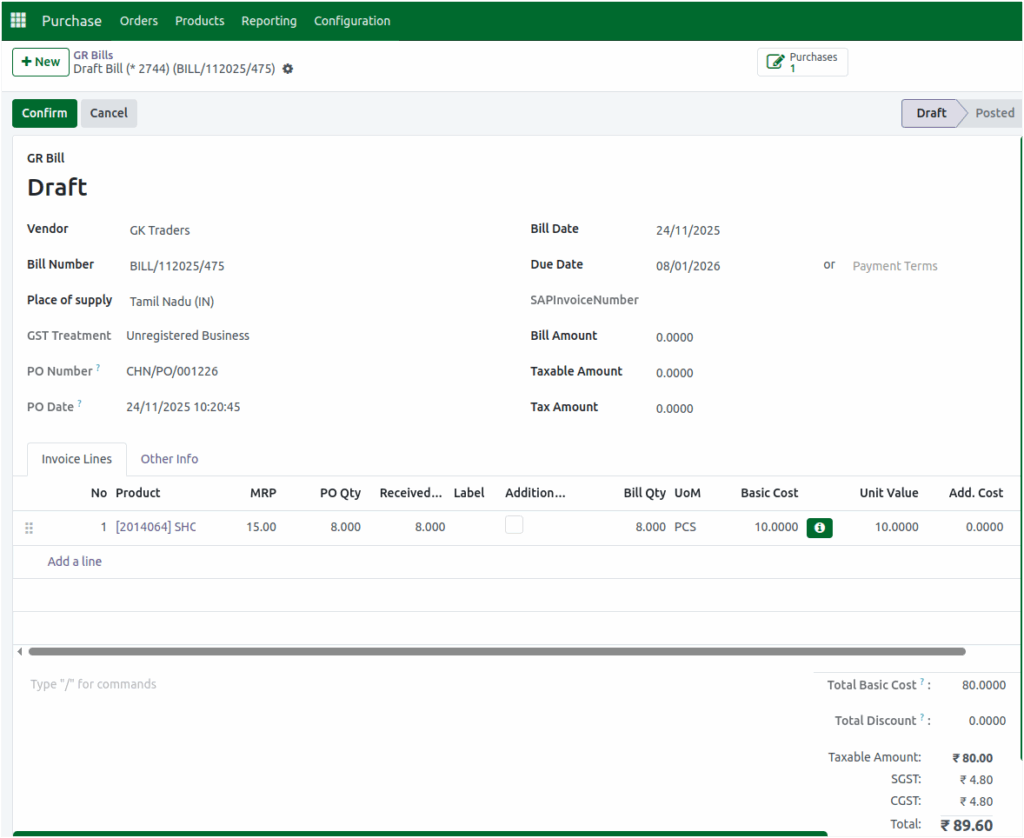Click the GR Bills breadcrumb link

(92, 54)
